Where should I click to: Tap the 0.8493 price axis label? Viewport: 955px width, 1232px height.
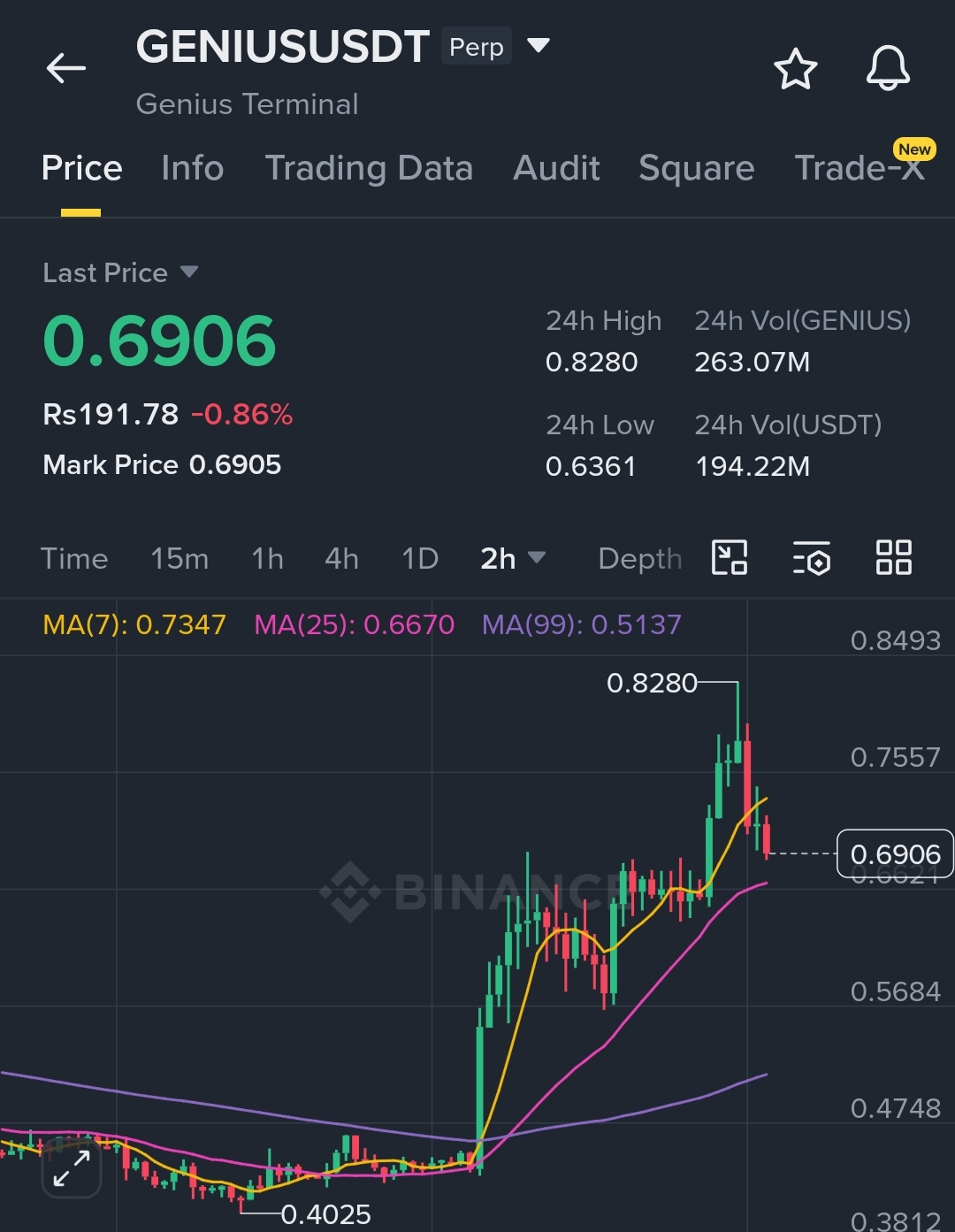pyautogui.click(x=895, y=640)
